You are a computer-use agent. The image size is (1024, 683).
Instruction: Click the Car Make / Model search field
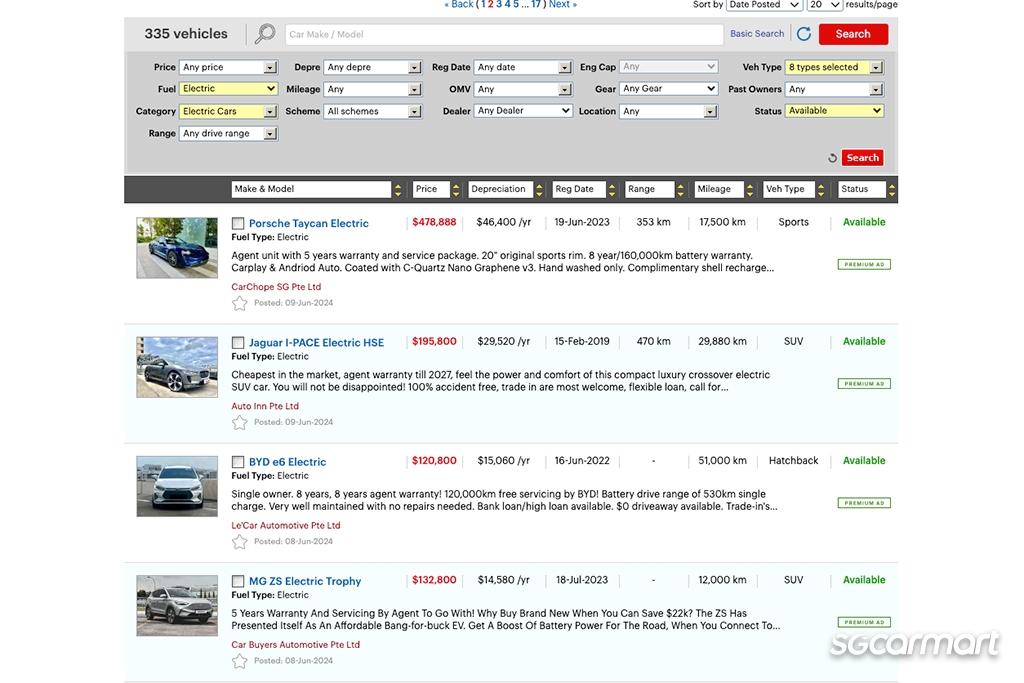pos(503,34)
